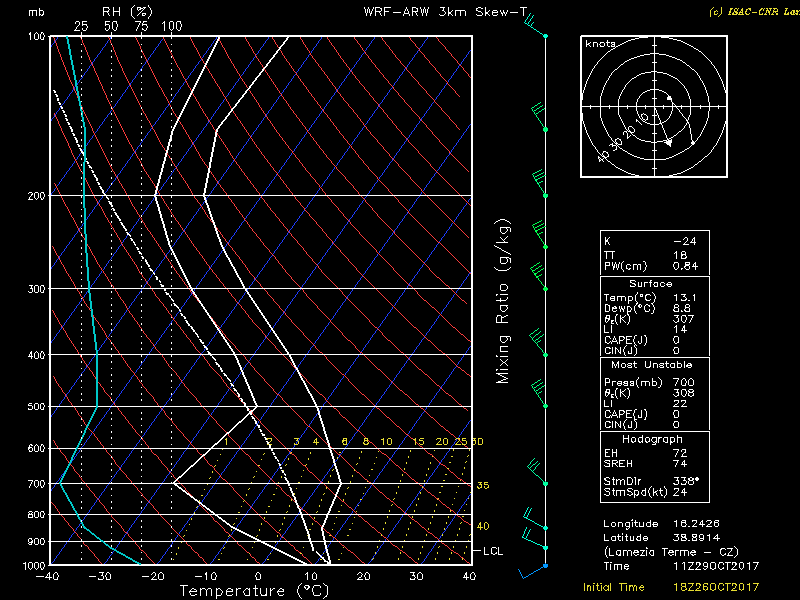Click the -20 temperature axis label
This screenshot has height=600, width=800.
tap(152, 577)
